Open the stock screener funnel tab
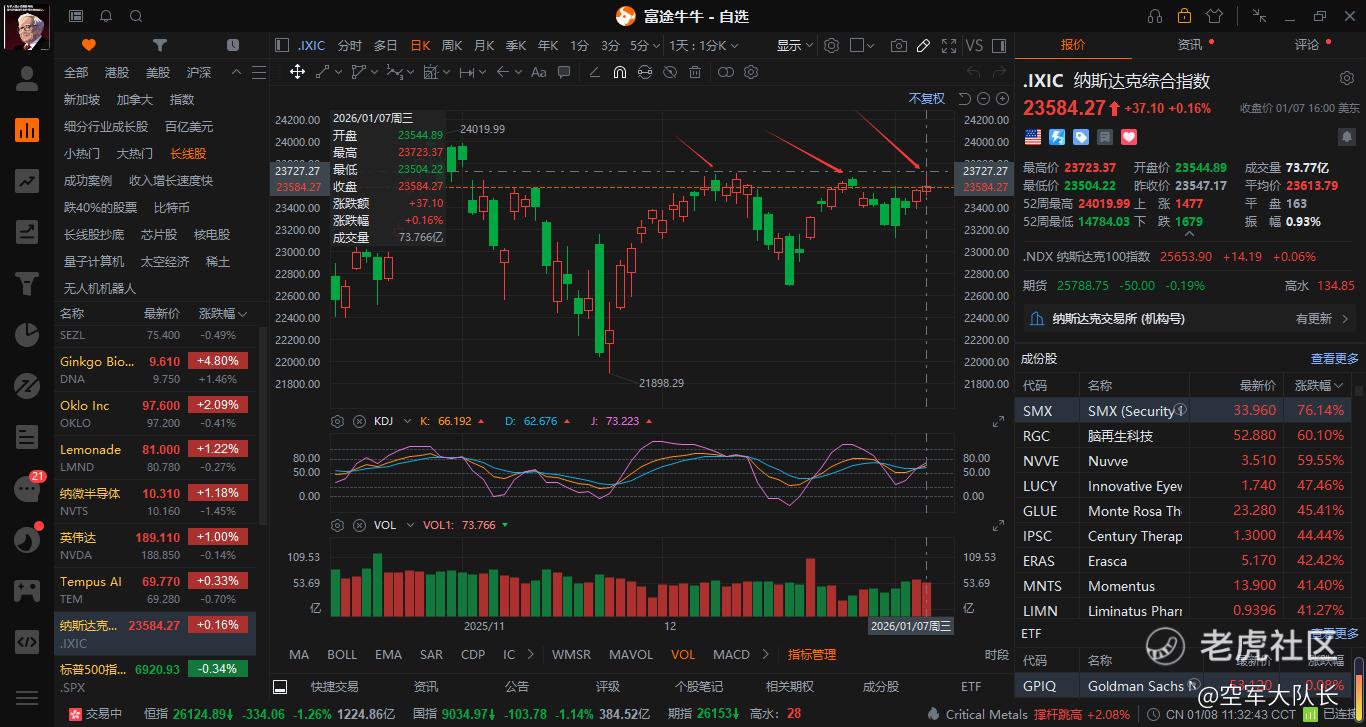Image resolution: width=1366 pixels, height=727 pixels. 160,45
